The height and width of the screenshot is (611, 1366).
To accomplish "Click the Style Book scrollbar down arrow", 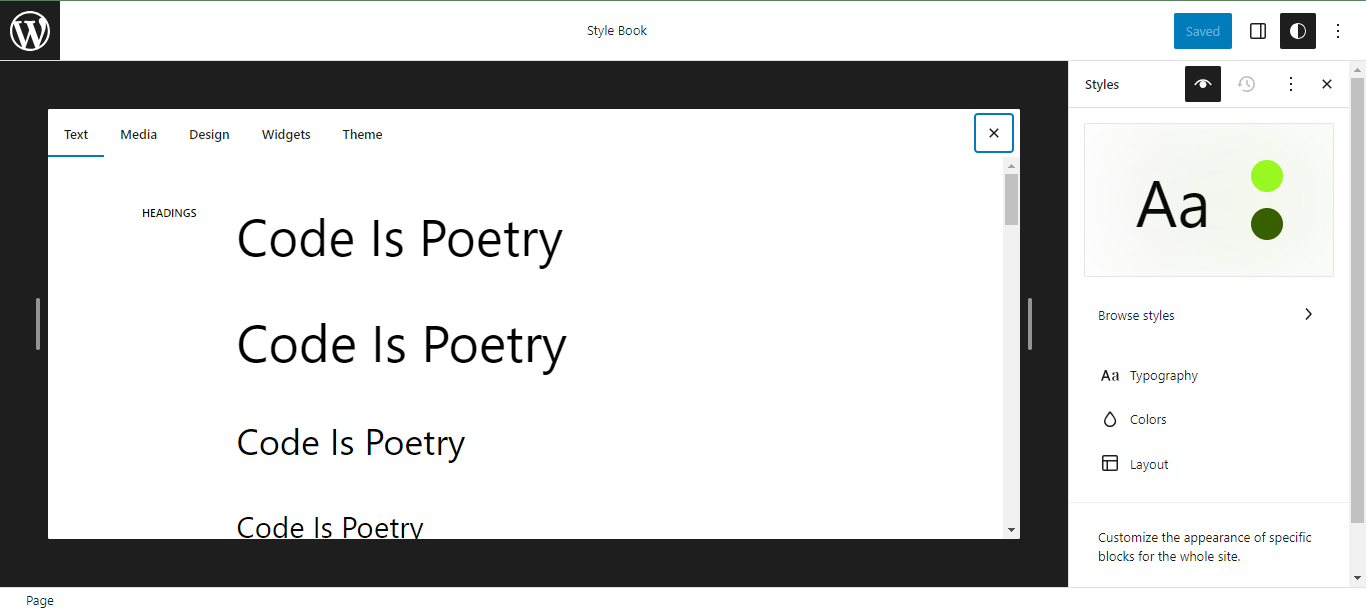I will point(1011,530).
